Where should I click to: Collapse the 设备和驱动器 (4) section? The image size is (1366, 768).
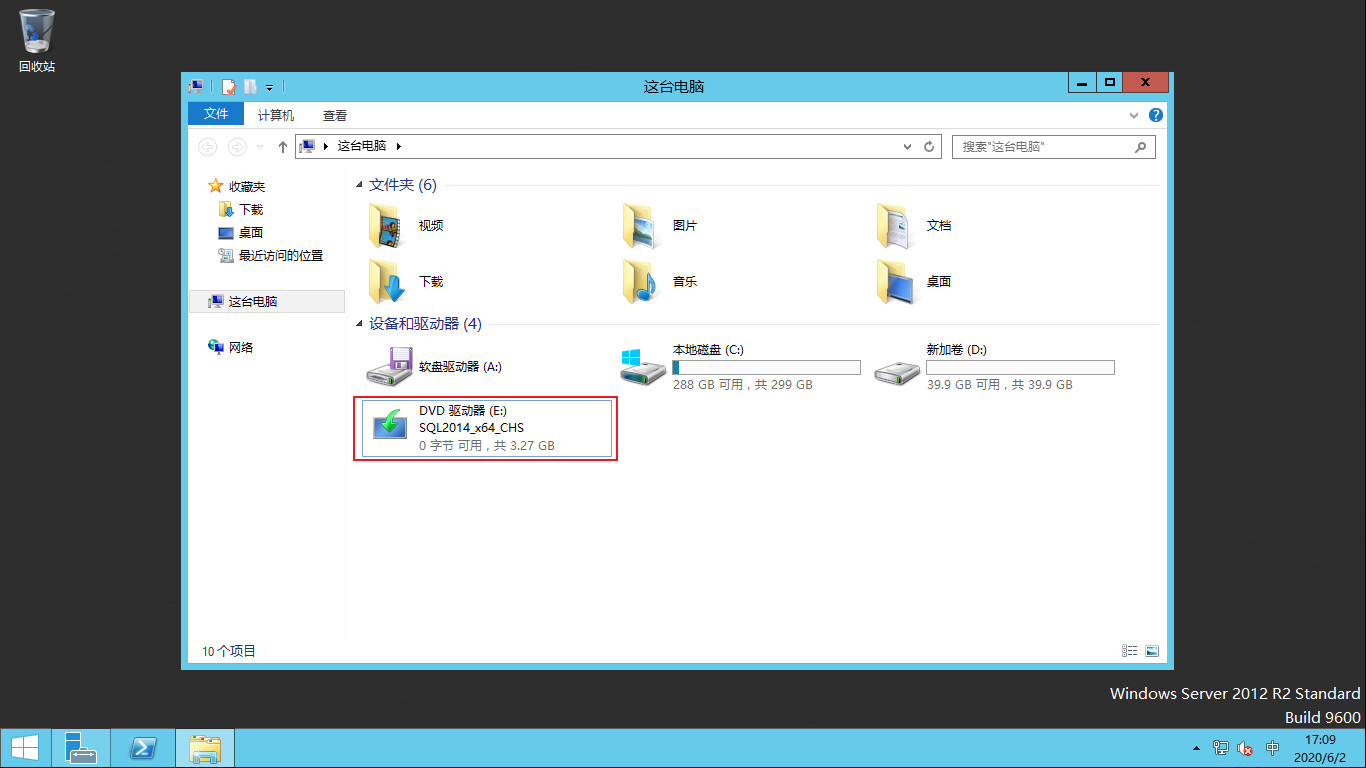pos(358,324)
